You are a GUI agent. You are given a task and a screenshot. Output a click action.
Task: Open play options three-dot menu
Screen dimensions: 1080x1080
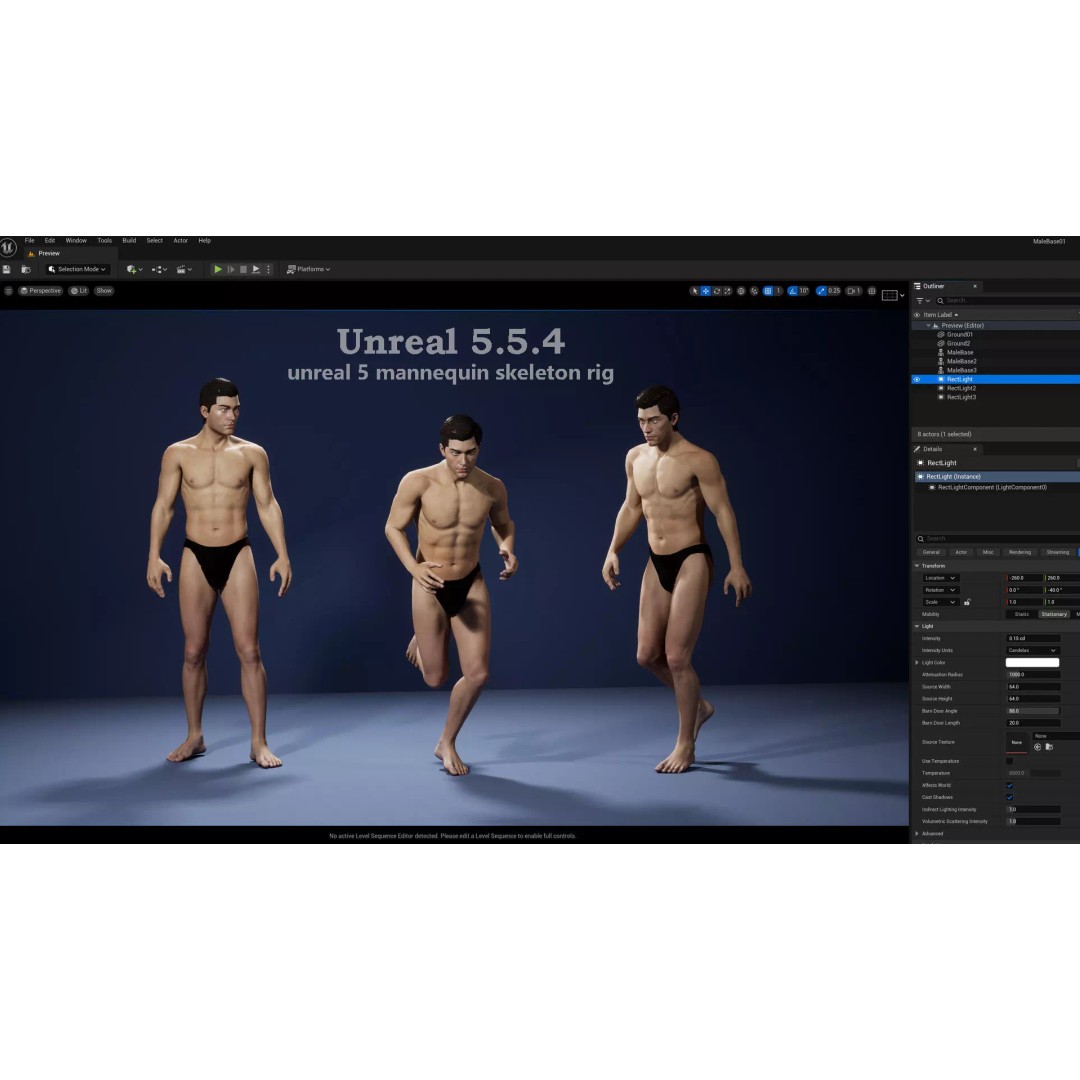click(269, 269)
